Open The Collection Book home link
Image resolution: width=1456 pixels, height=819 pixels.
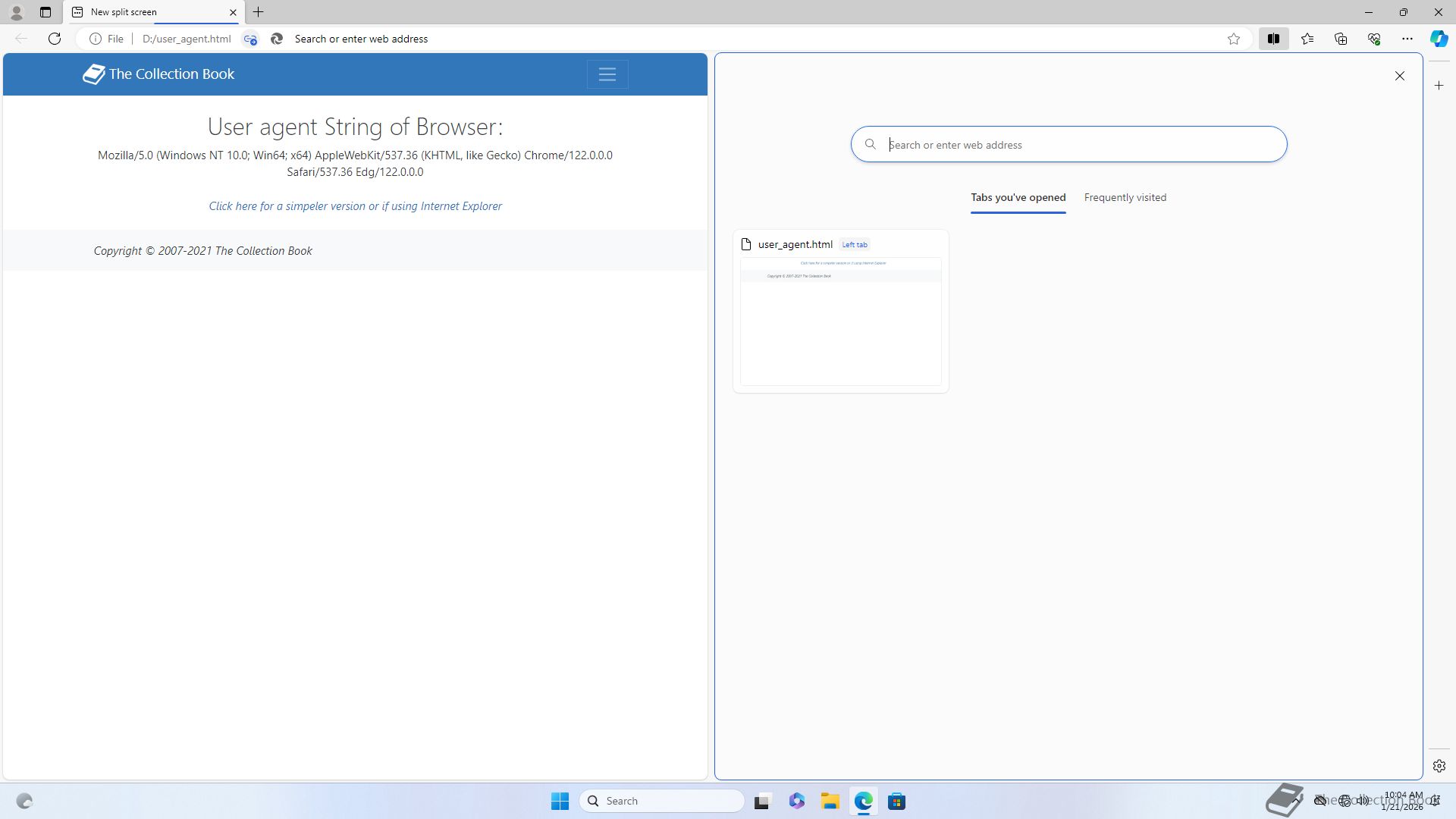[x=158, y=74]
